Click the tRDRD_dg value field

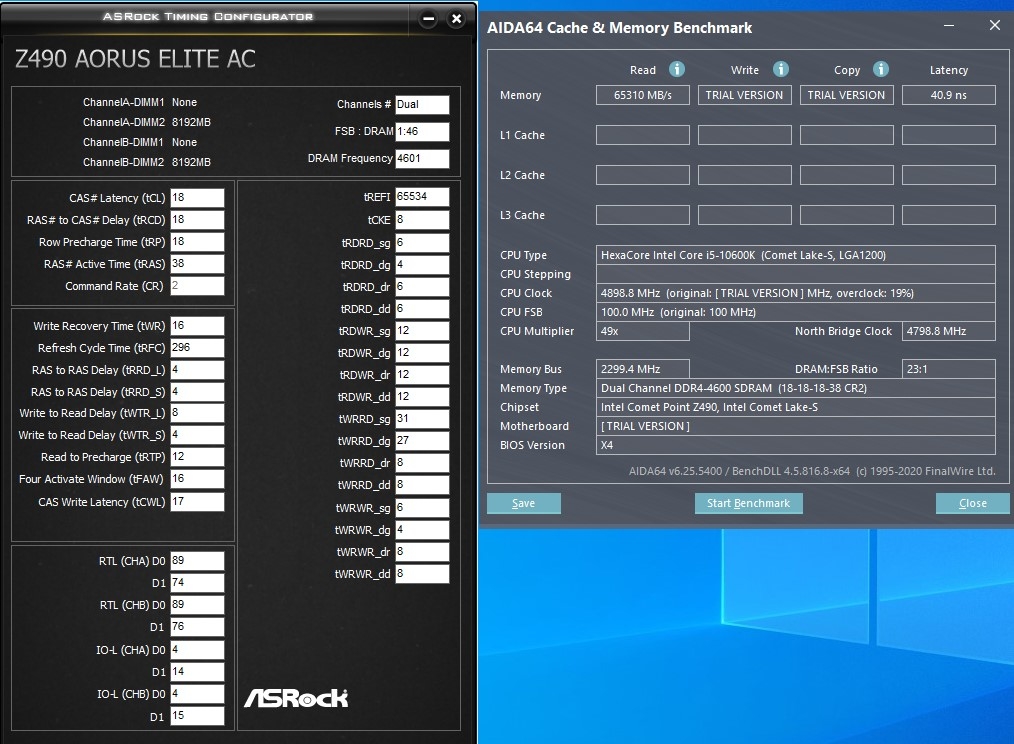[x=422, y=265]
